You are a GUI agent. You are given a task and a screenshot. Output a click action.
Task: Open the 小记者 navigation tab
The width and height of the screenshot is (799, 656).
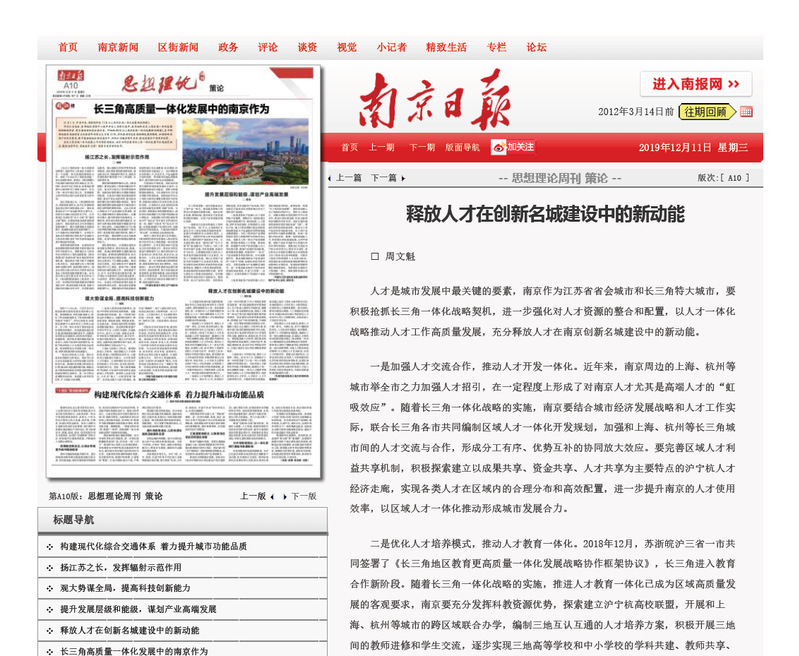[x=391, y=47]
